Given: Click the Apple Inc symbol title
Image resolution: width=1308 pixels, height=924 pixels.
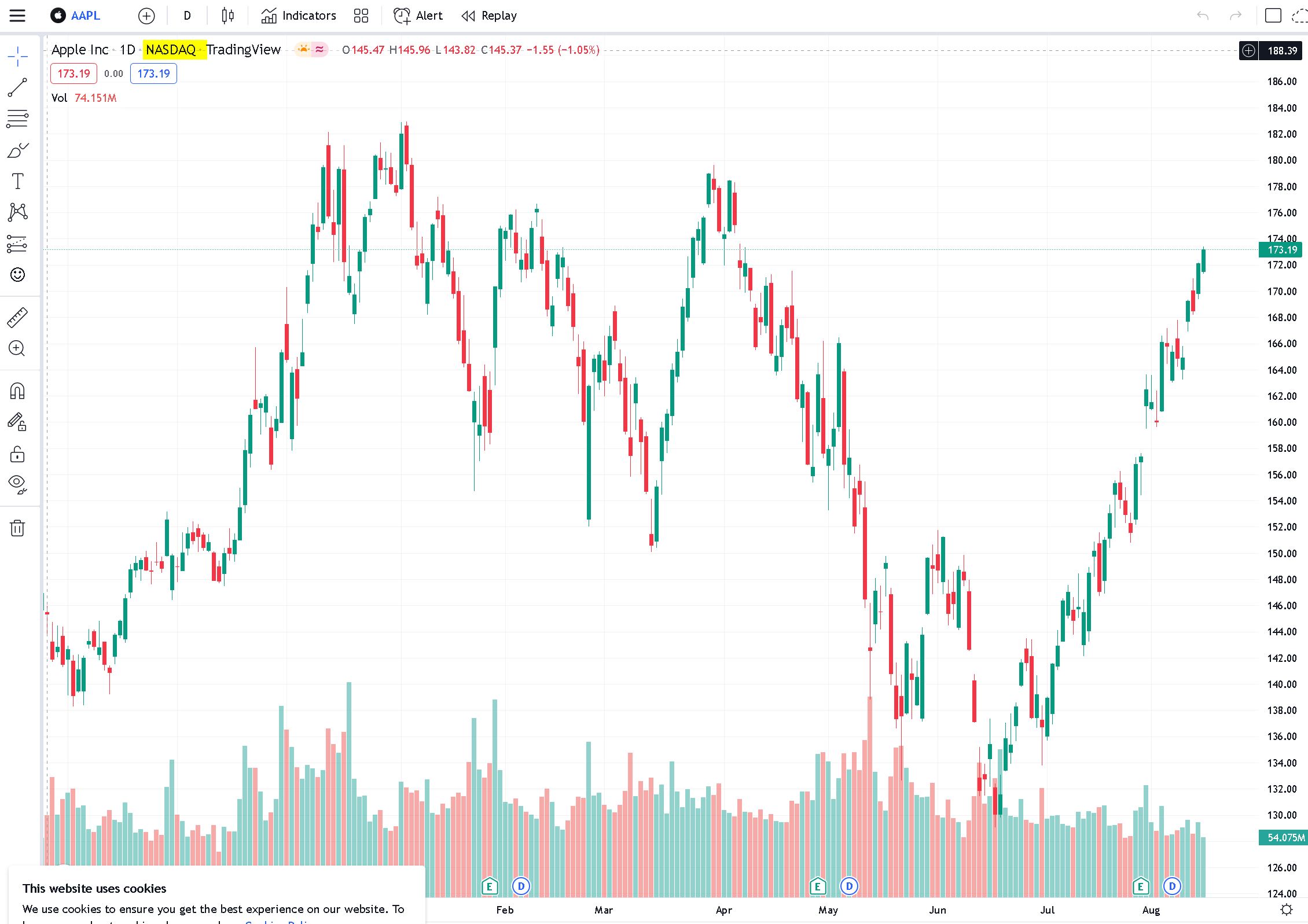Looking at the screenshot, I should click(x=80, y=50).
